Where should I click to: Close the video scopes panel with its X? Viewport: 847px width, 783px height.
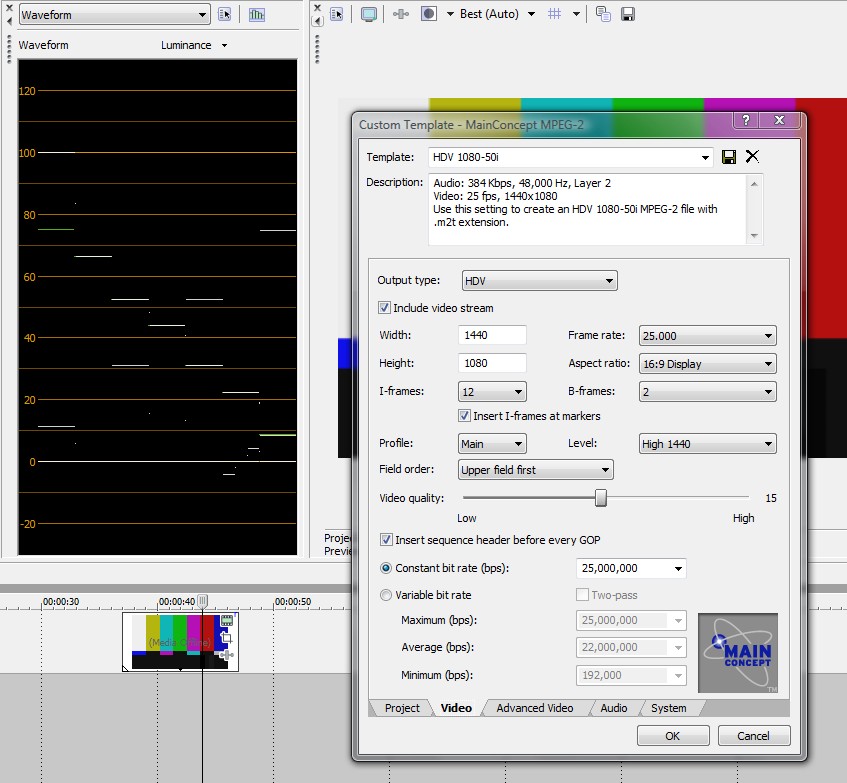[9, 8]
